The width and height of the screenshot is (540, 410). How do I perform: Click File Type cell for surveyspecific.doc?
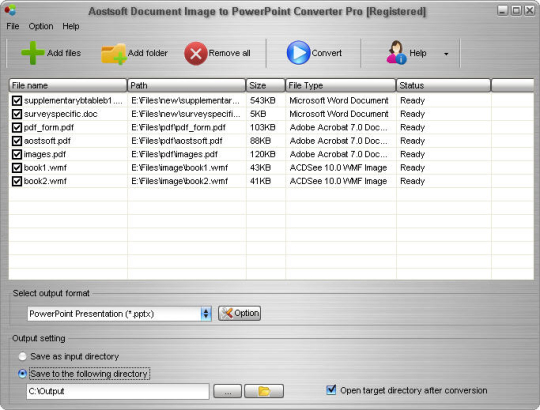tap(339, 114)
